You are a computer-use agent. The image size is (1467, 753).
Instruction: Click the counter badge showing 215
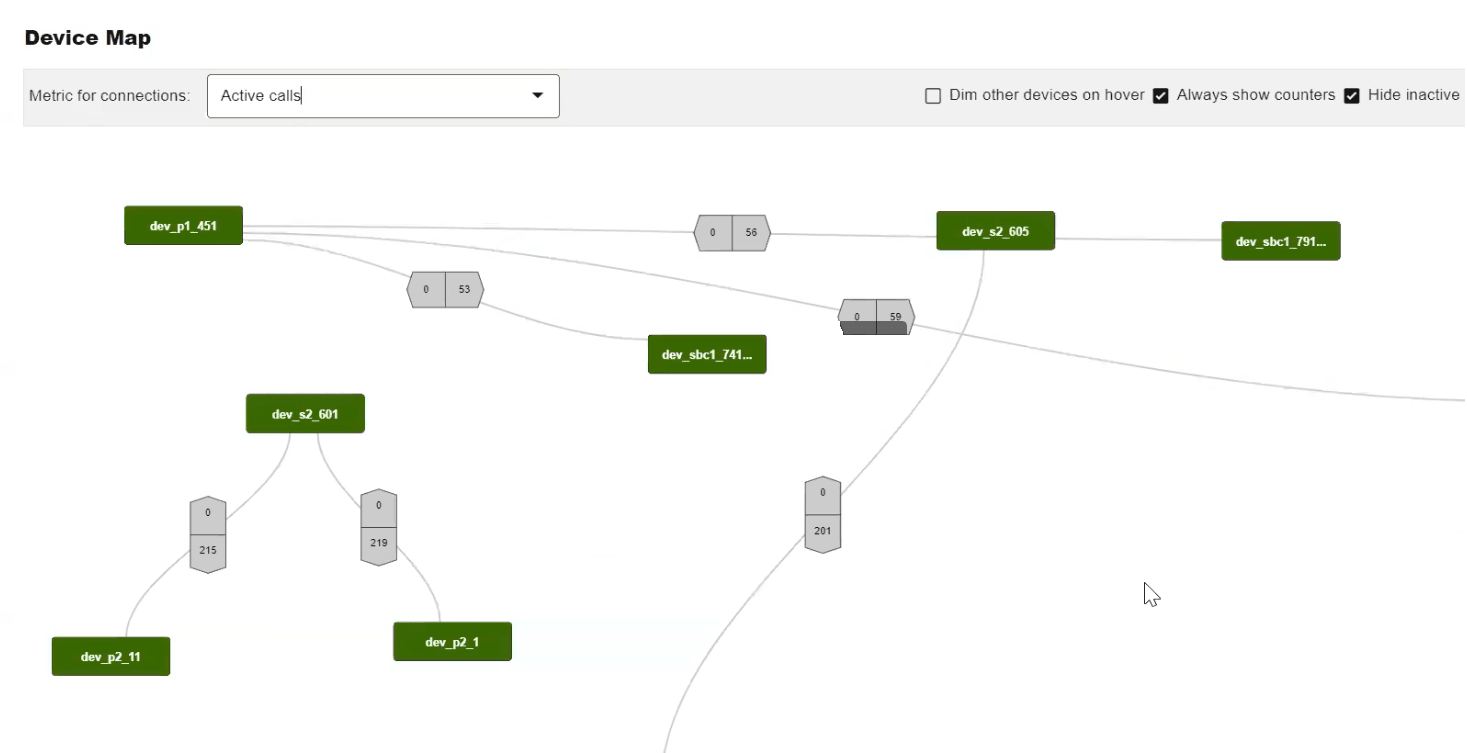coord(207,531)
